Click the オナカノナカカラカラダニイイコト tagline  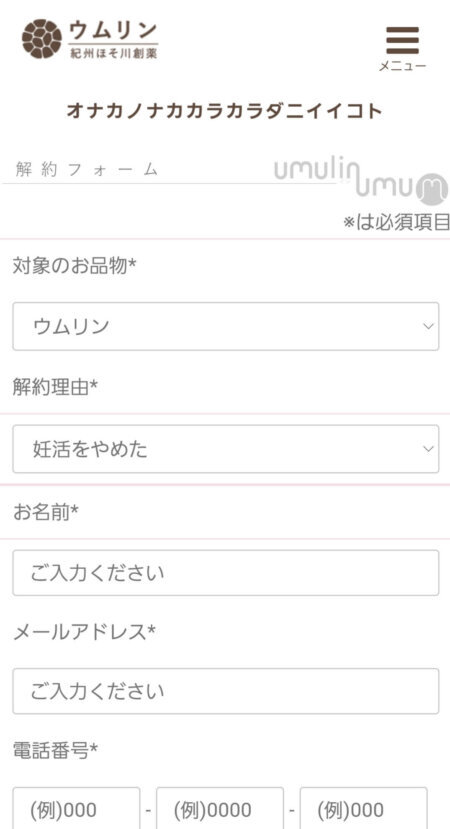[x=225, y=112]
